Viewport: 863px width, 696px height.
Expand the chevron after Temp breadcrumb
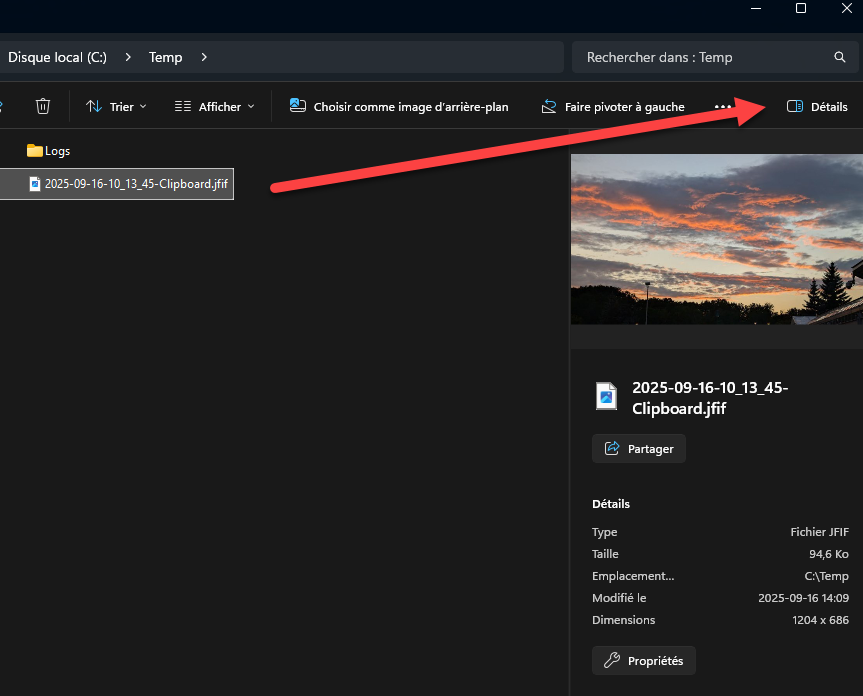tap(204, 57)
